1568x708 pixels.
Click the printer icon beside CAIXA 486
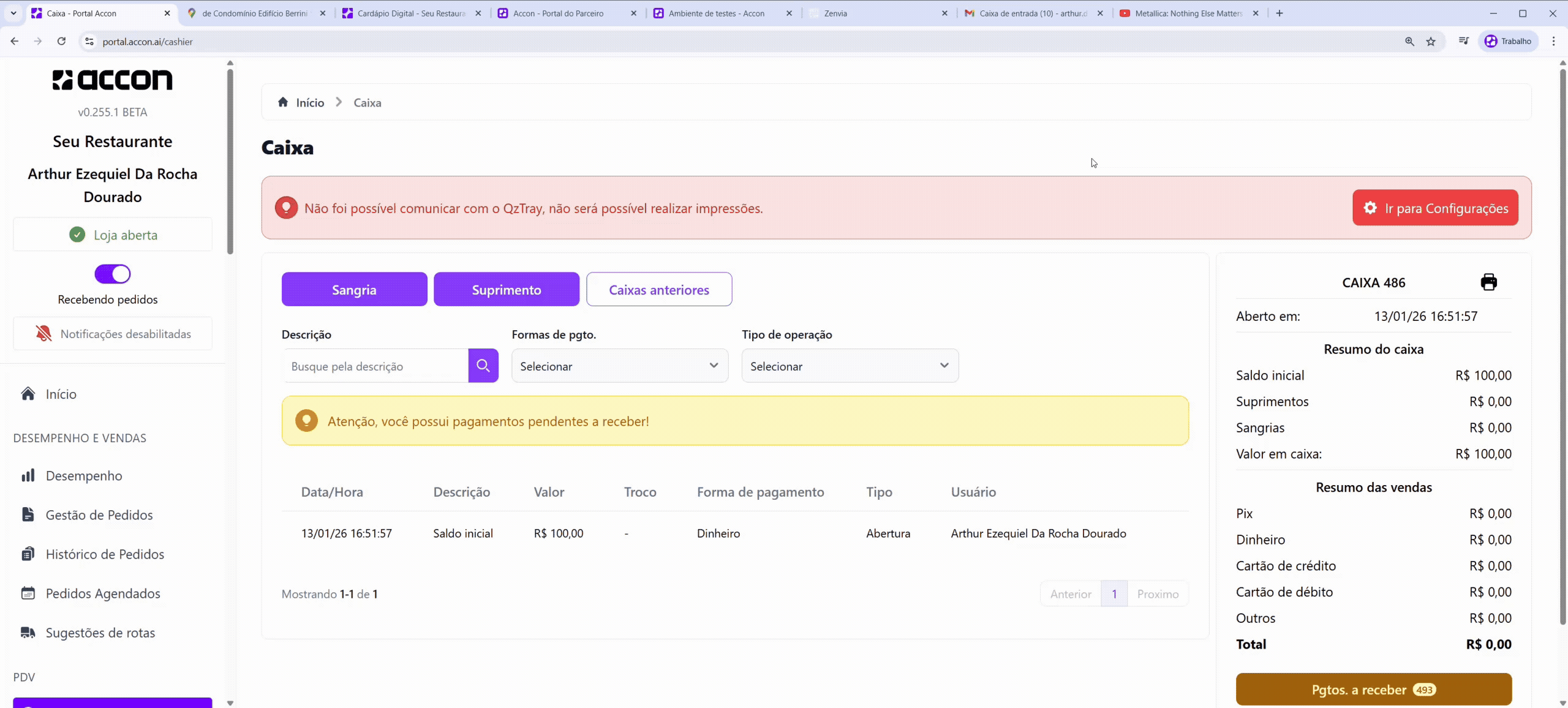point(1488,282)
